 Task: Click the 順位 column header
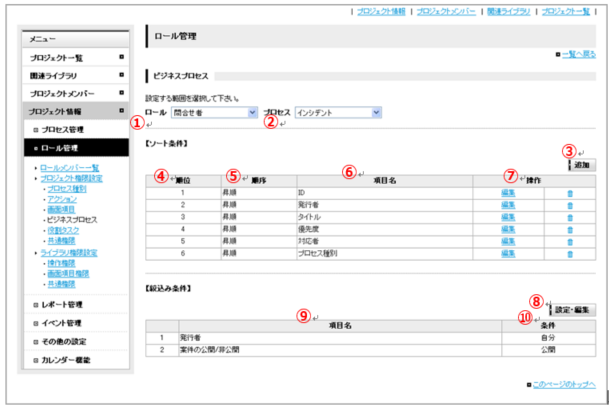pyautogui.click(x=183, y=181)
